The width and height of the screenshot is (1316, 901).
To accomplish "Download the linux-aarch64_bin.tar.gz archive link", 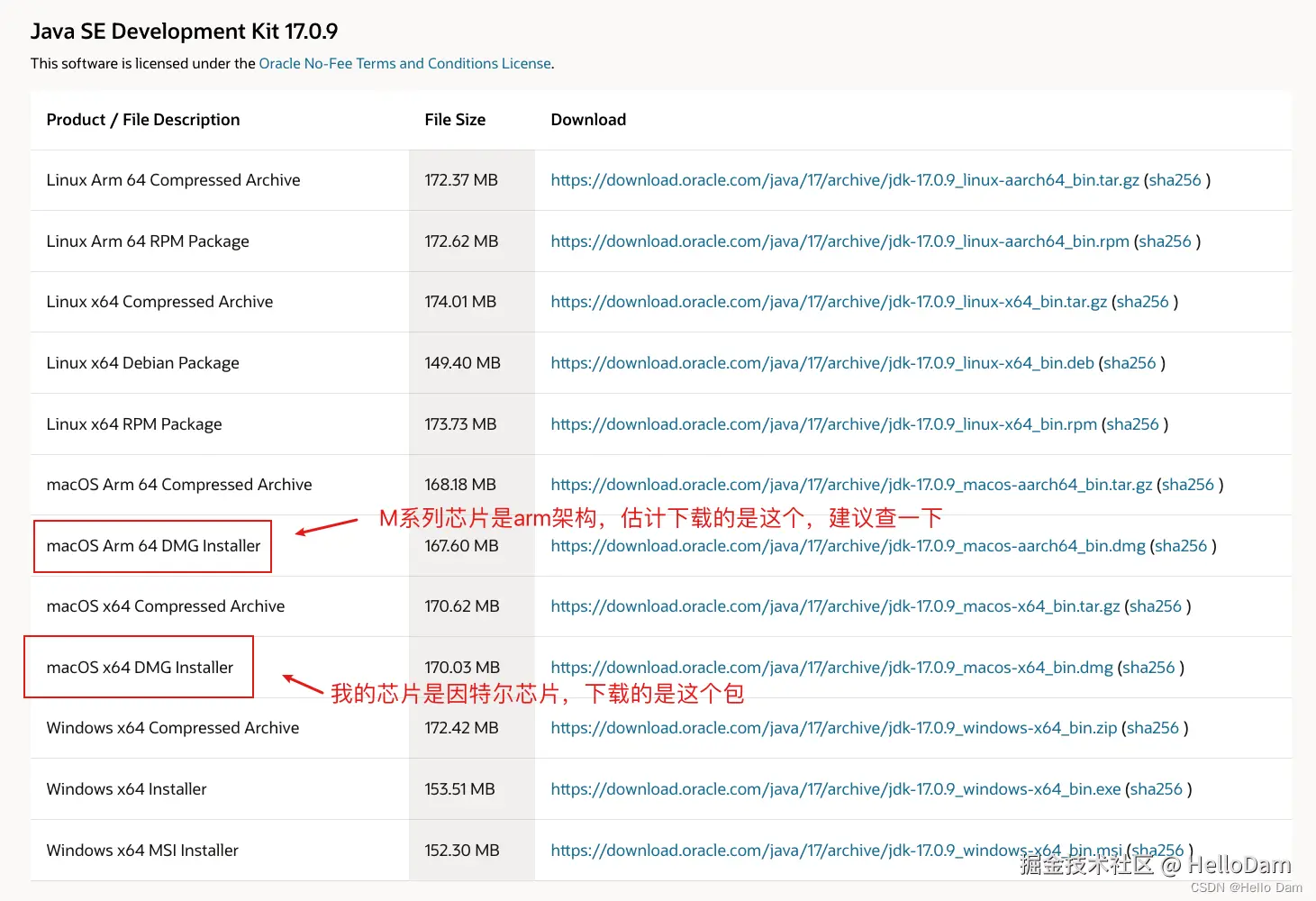I will (845, 180).
